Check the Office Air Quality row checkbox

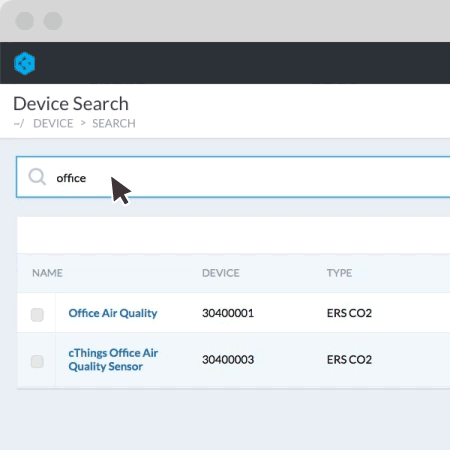pos(37,315)
